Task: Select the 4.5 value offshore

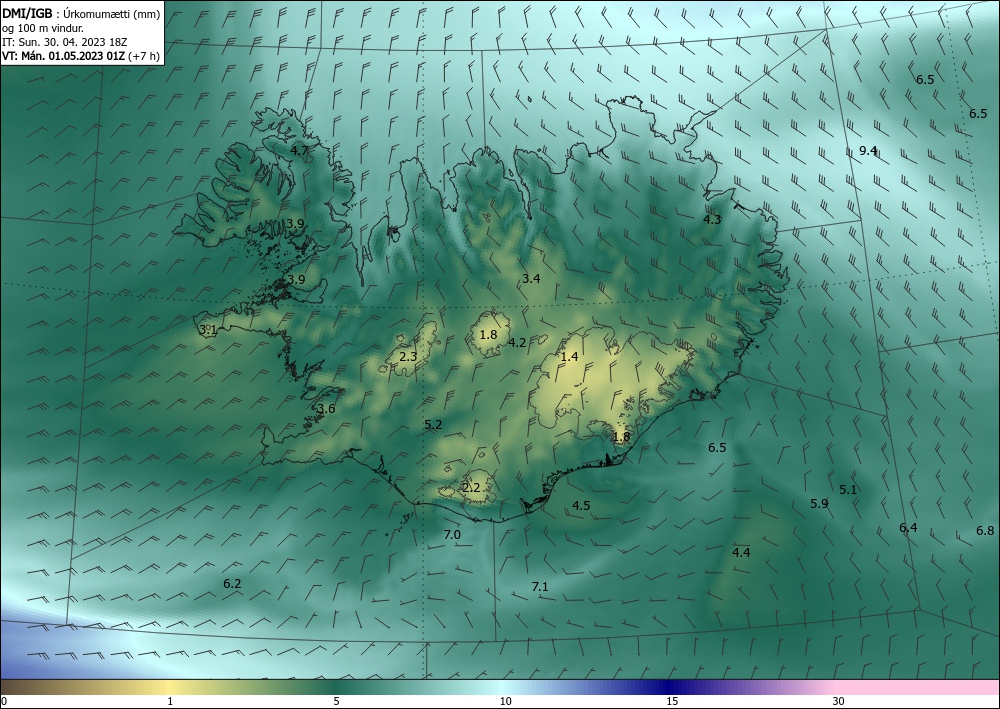Action: pyautogui.click(x=581, y=505)
